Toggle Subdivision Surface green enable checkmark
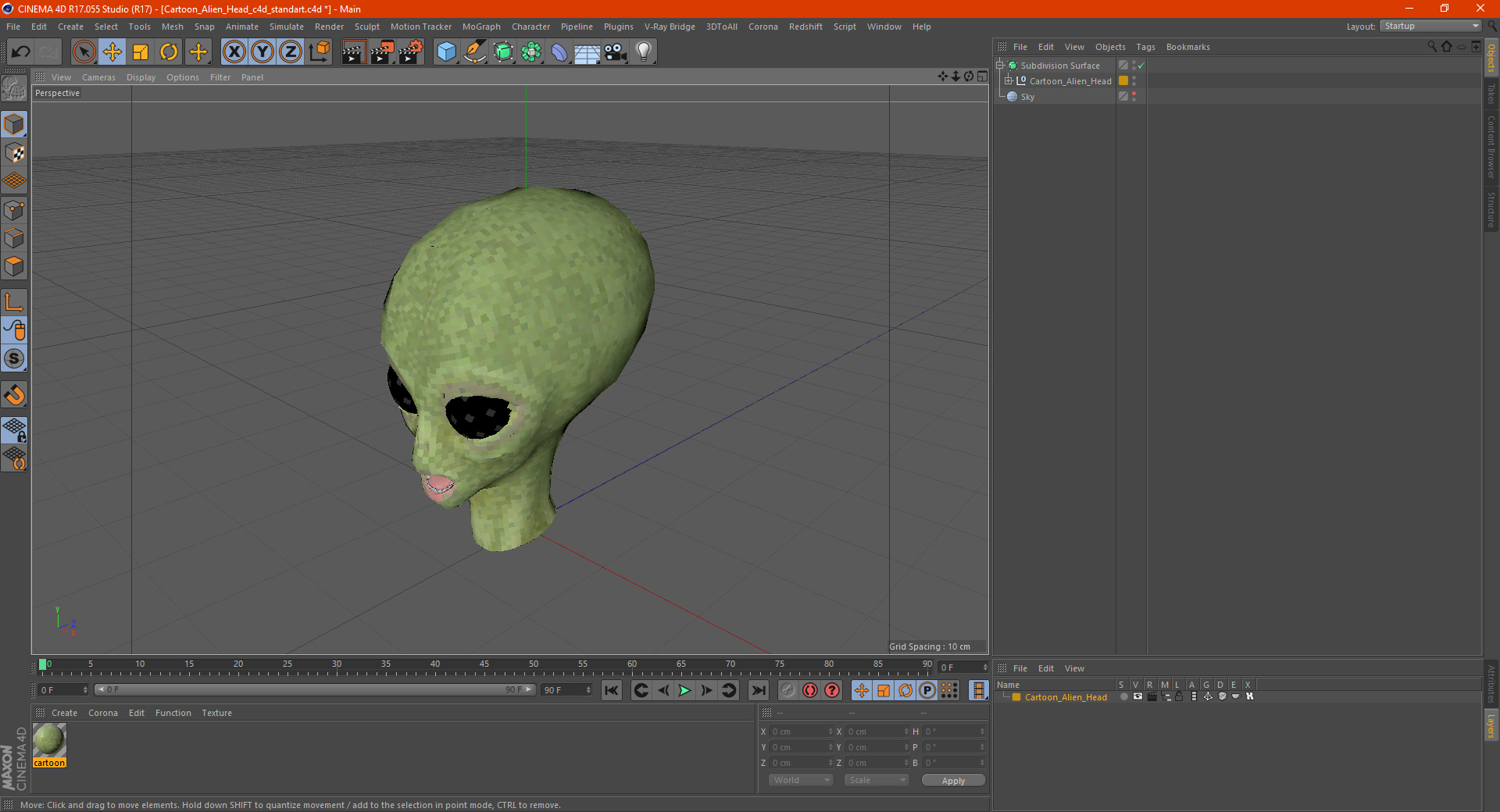This screenshot has height=812, width=1500. tap(1141, 66)
